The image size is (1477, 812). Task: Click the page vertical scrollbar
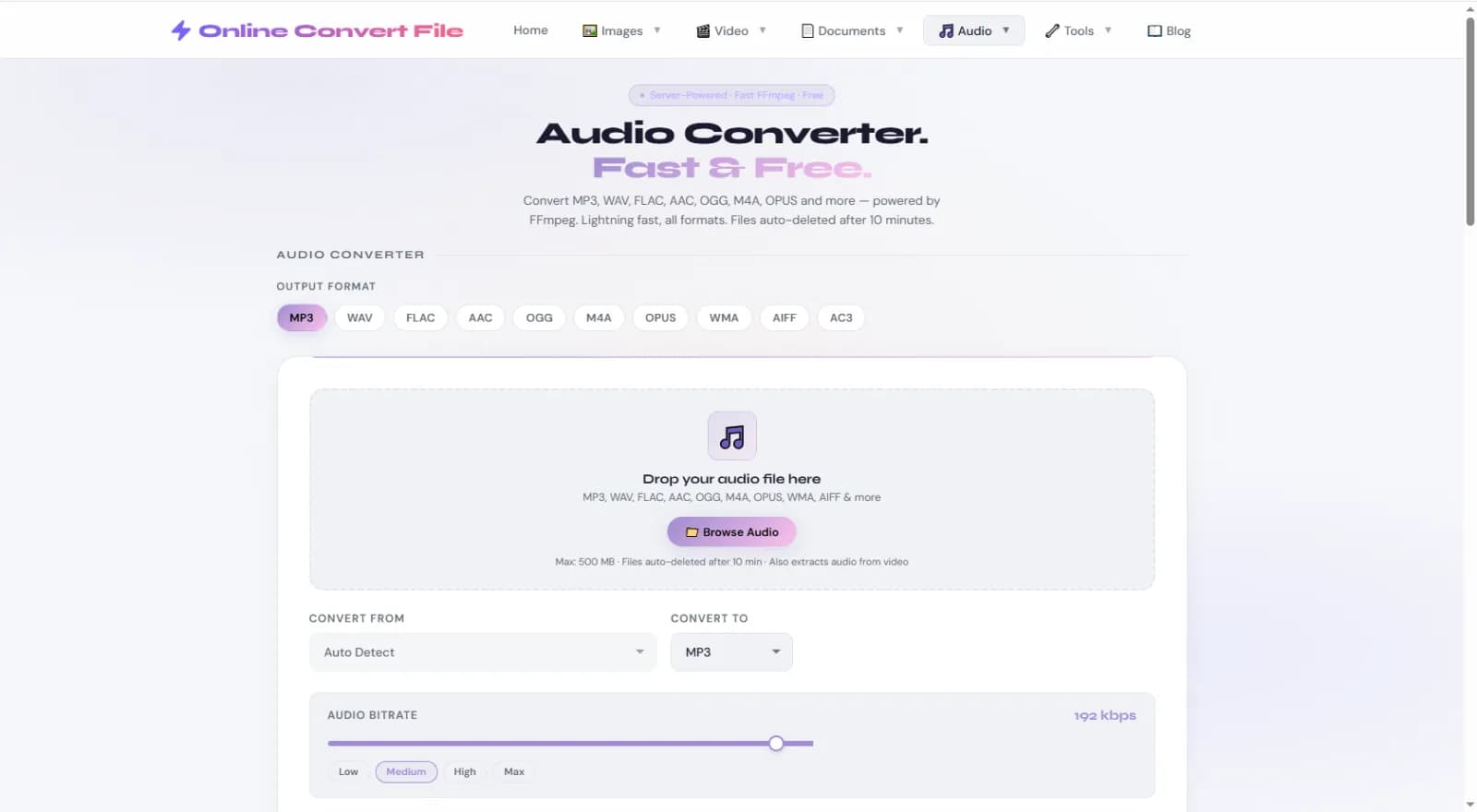[1470, 121]
